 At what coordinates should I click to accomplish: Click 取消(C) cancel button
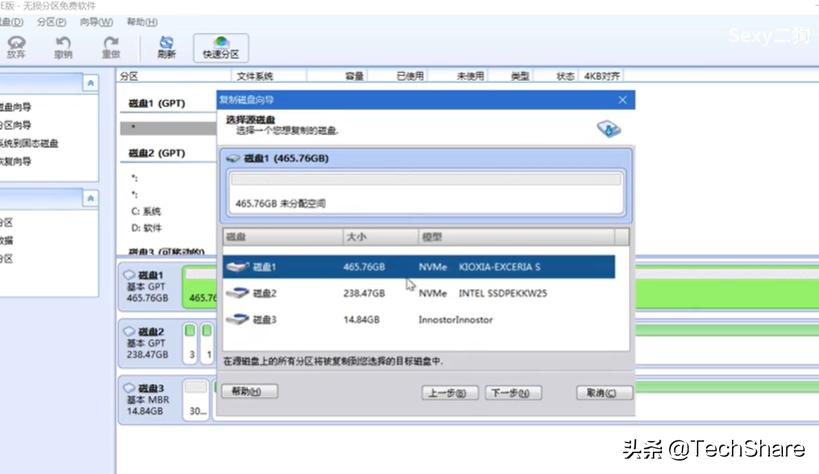[x=604, y=393]
